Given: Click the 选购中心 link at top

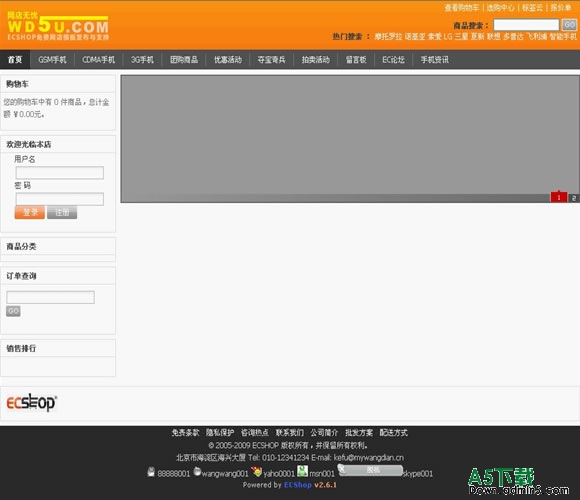Looking at the screenshot, I should coord(500,8).
